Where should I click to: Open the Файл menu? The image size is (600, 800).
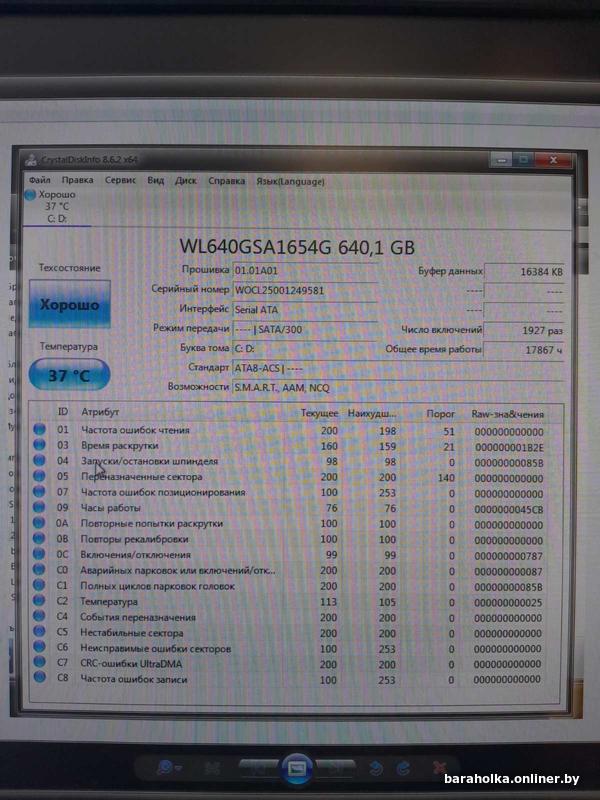tap(39, 180)
